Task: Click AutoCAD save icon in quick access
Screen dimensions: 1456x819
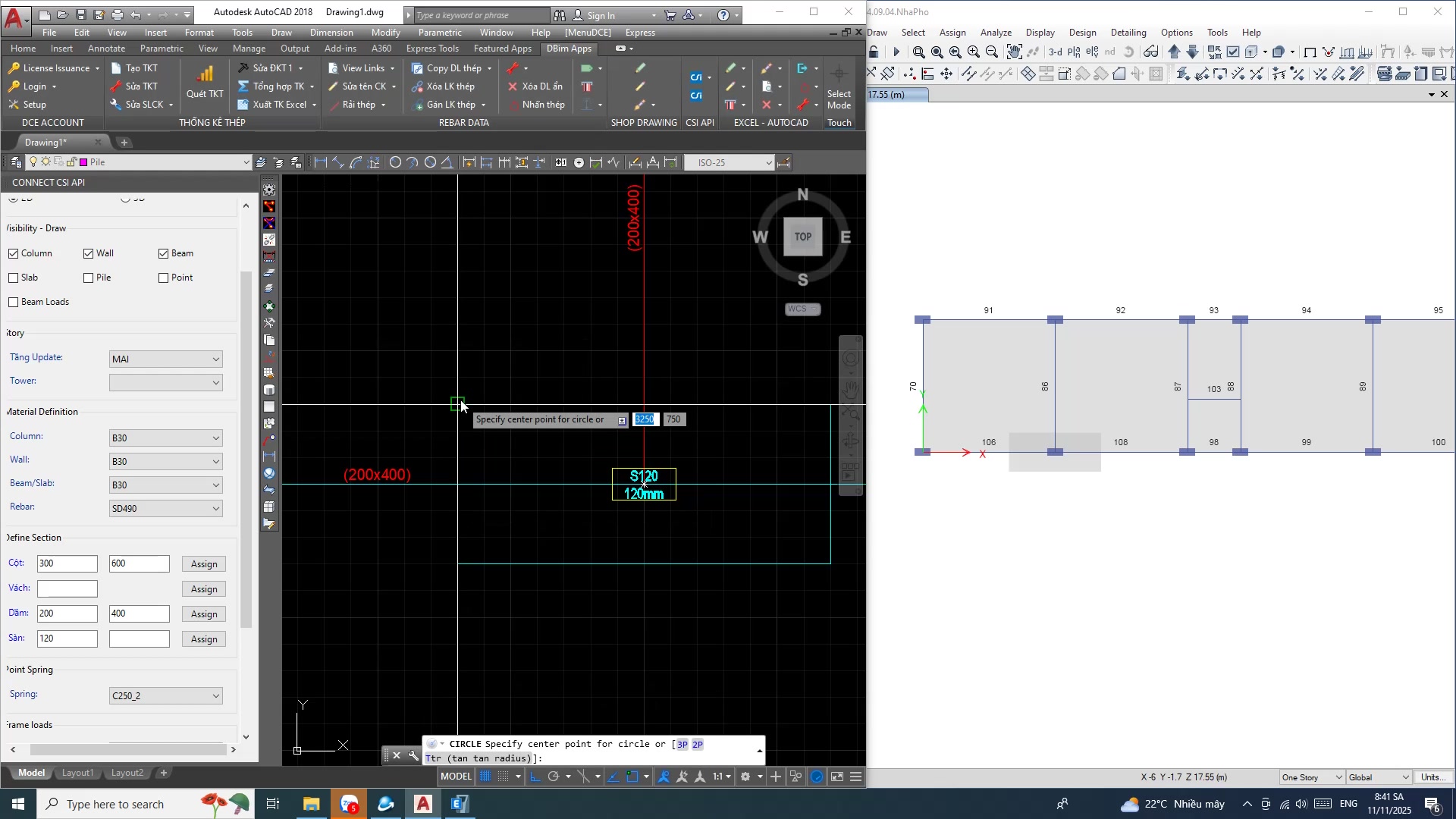Action: [80, 14]
